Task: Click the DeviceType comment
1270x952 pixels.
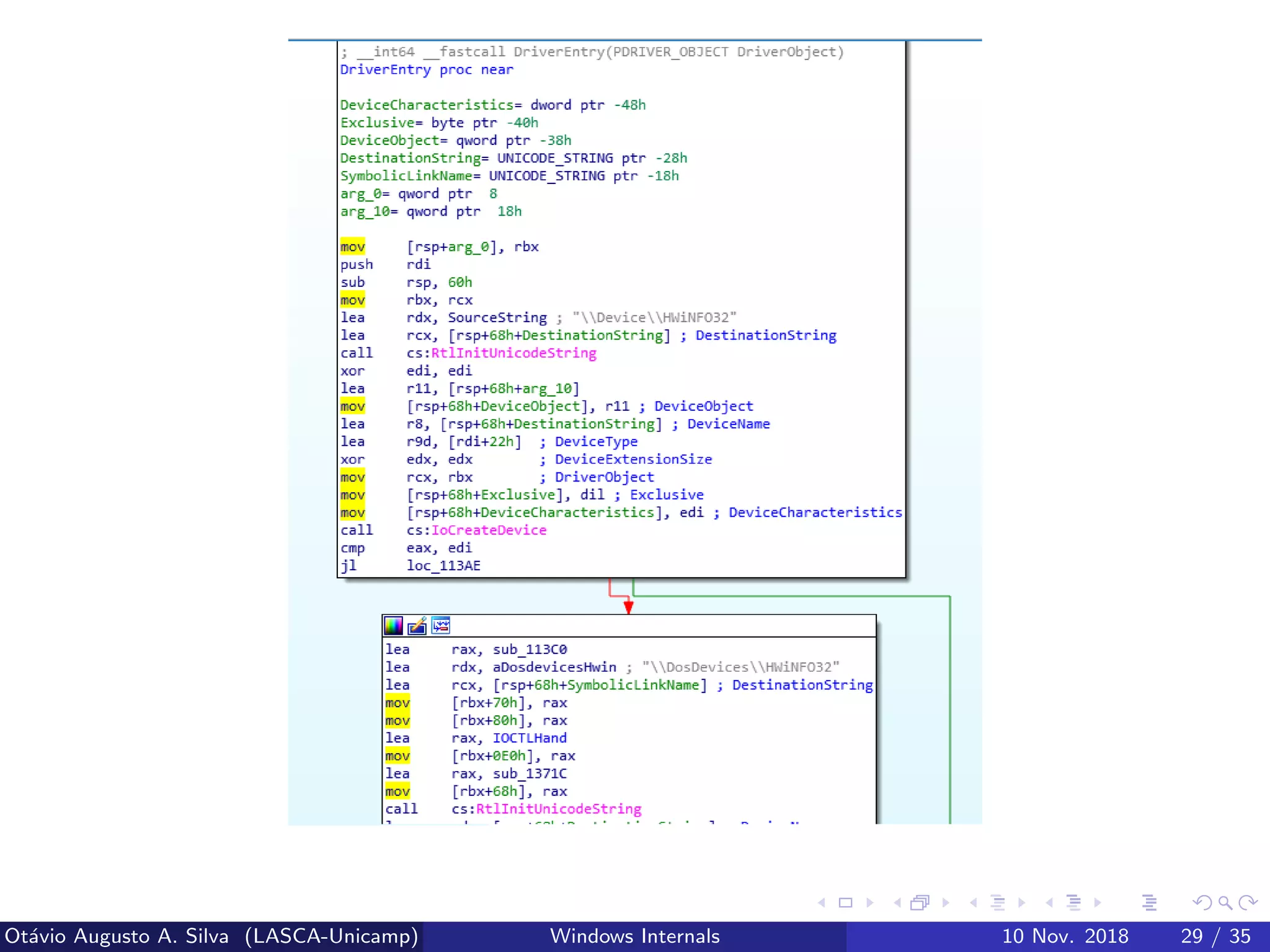Action: coord(588,442)
